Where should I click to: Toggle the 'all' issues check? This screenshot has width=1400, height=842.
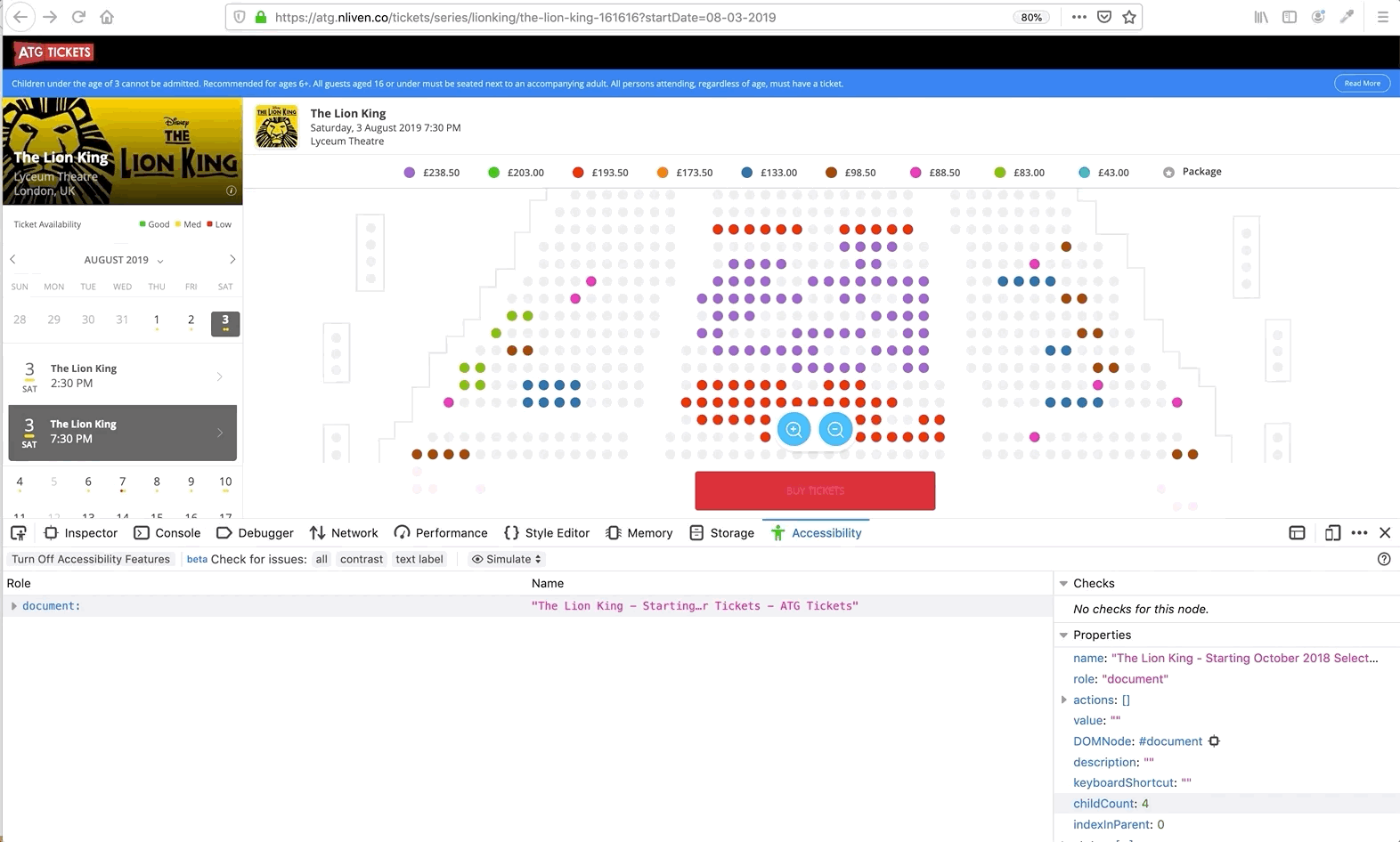pos(322,559)
